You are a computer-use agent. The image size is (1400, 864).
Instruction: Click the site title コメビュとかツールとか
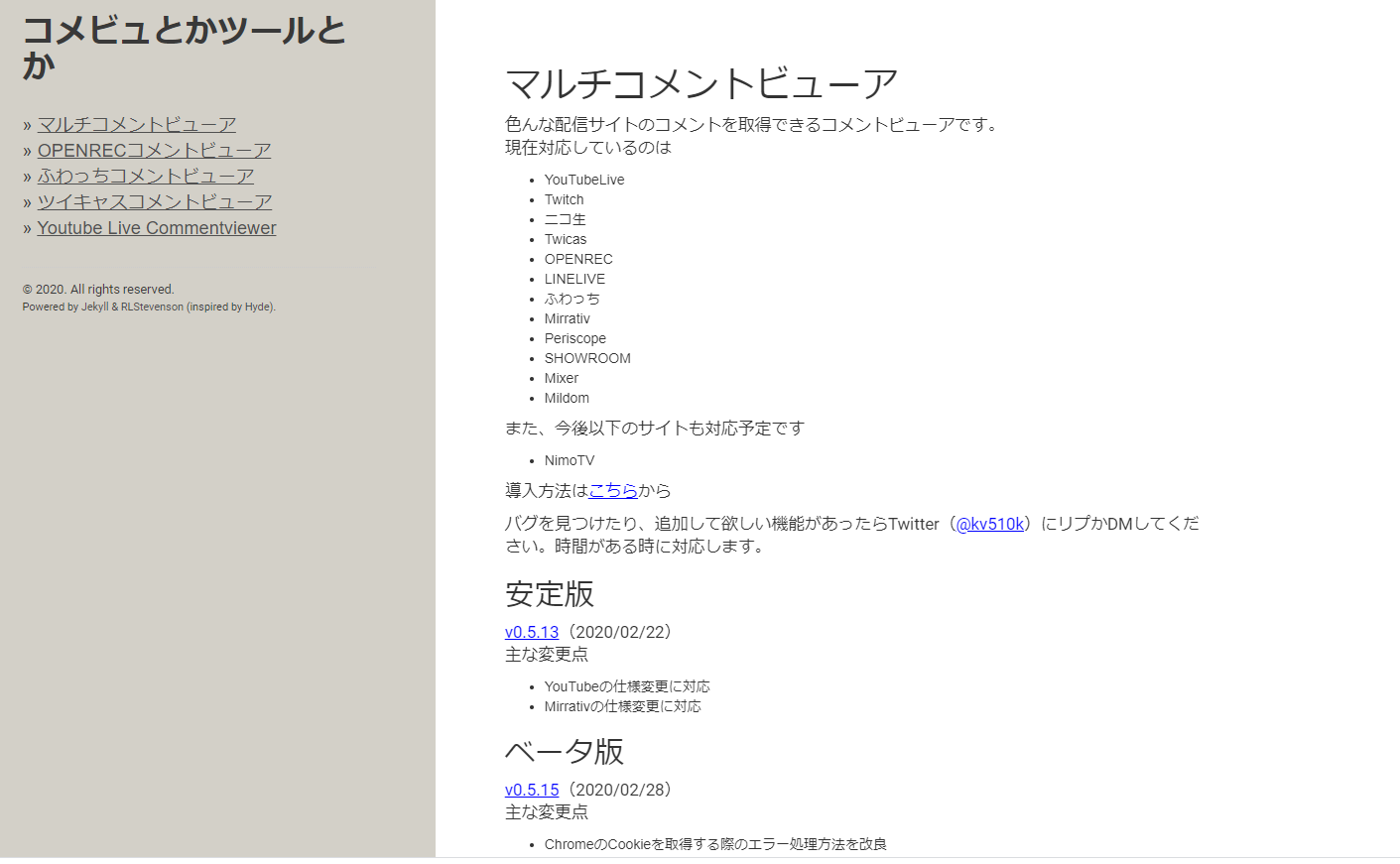pos(184,48)
